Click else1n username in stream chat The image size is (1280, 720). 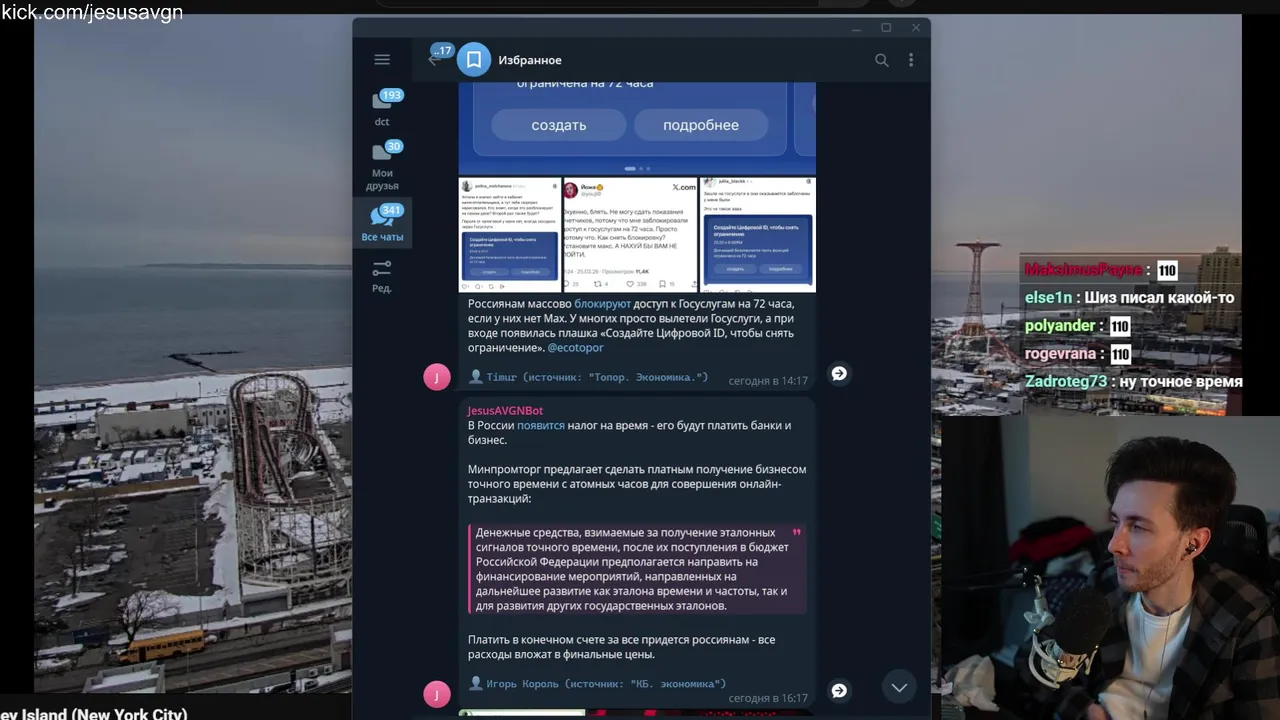pos(1048,298)
